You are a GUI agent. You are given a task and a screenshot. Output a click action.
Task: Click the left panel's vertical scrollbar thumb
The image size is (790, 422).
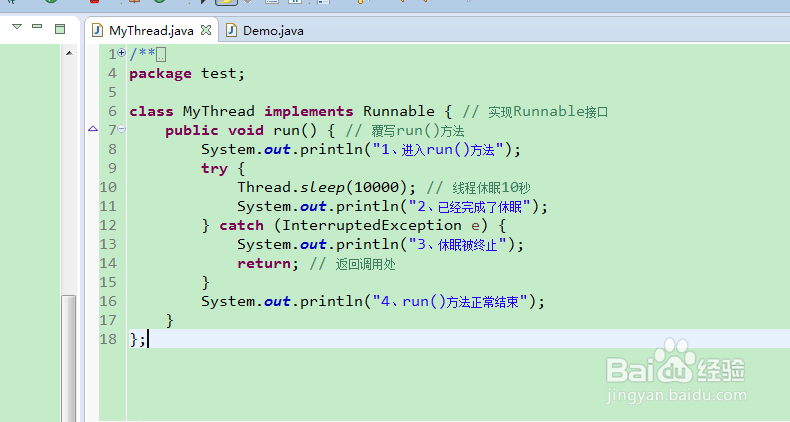(69, 358)
